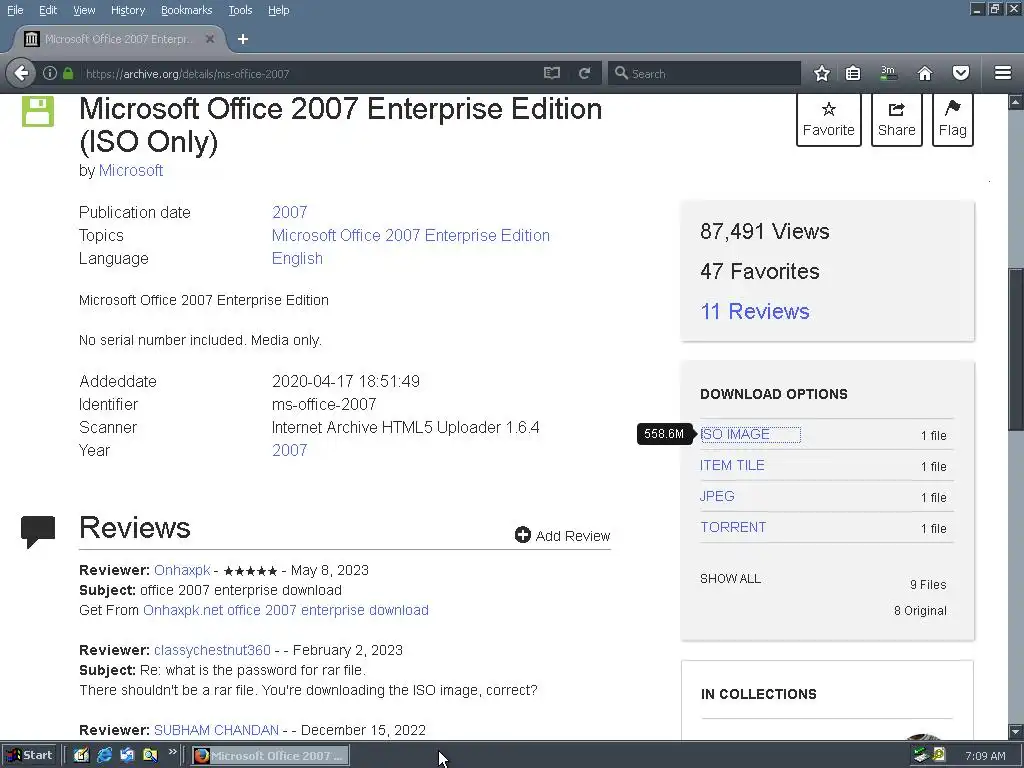The height and width of the screenshot is (768, 1024).
Task: Open the History menu
Action: point(128,10)
